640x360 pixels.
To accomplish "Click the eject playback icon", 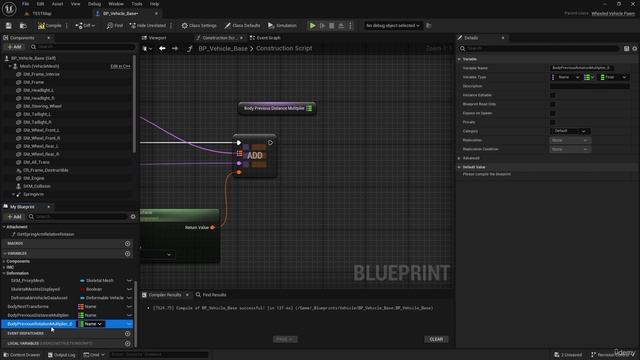I will click(x=341, y=26).
